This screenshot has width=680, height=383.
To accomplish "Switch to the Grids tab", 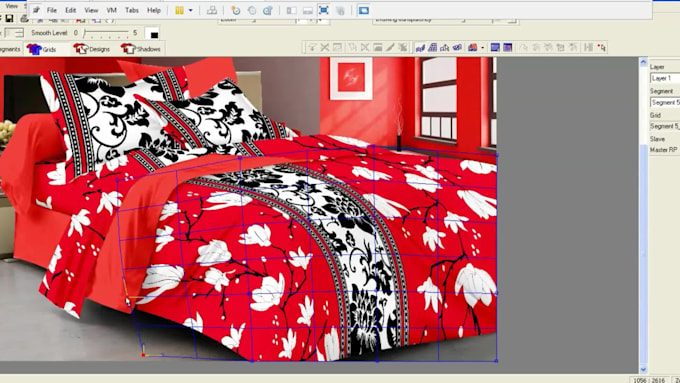I will [42, 49].
